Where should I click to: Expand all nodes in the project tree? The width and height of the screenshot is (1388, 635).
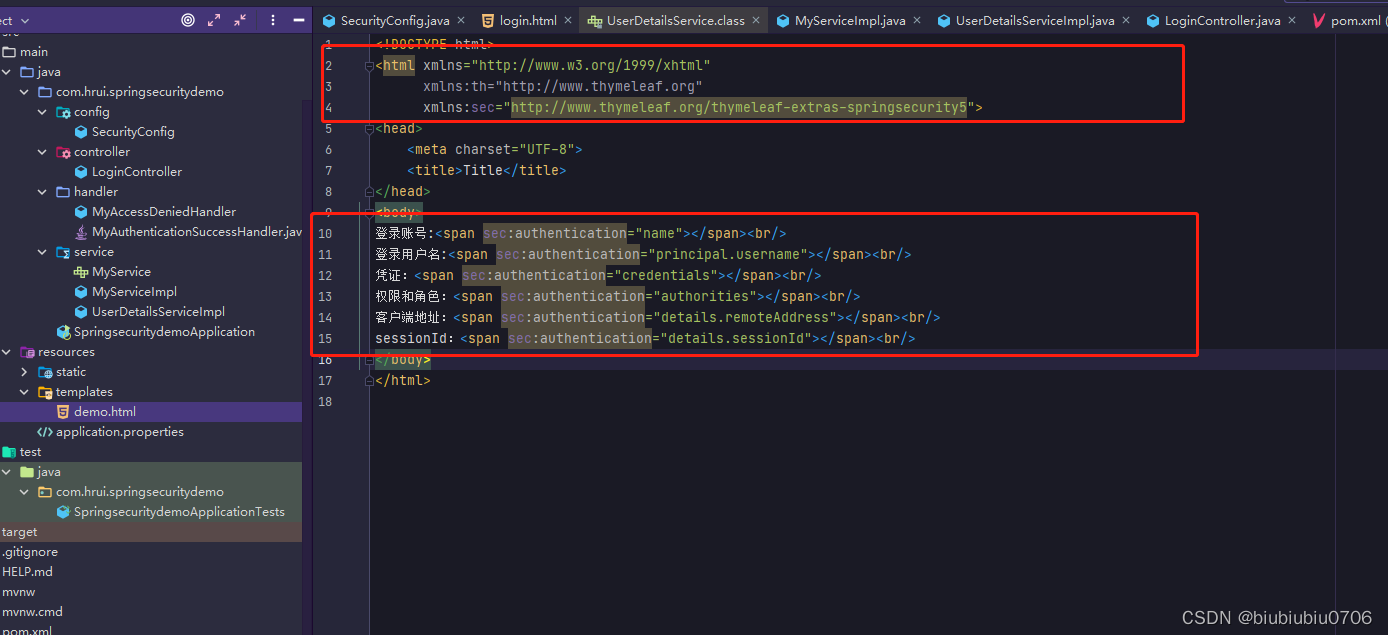point(214,20)
